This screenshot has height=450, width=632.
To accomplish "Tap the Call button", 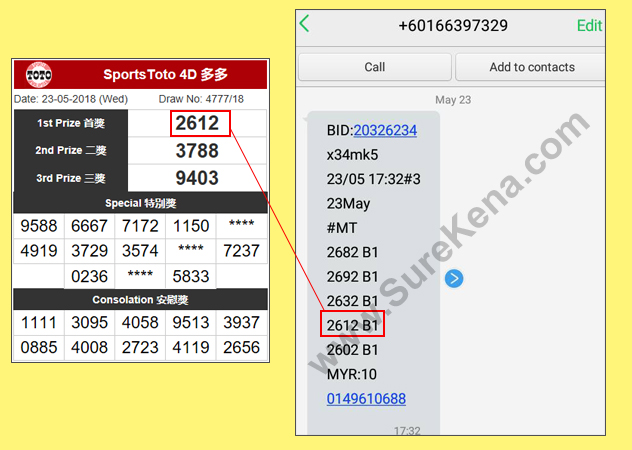I will coord(374,67).
